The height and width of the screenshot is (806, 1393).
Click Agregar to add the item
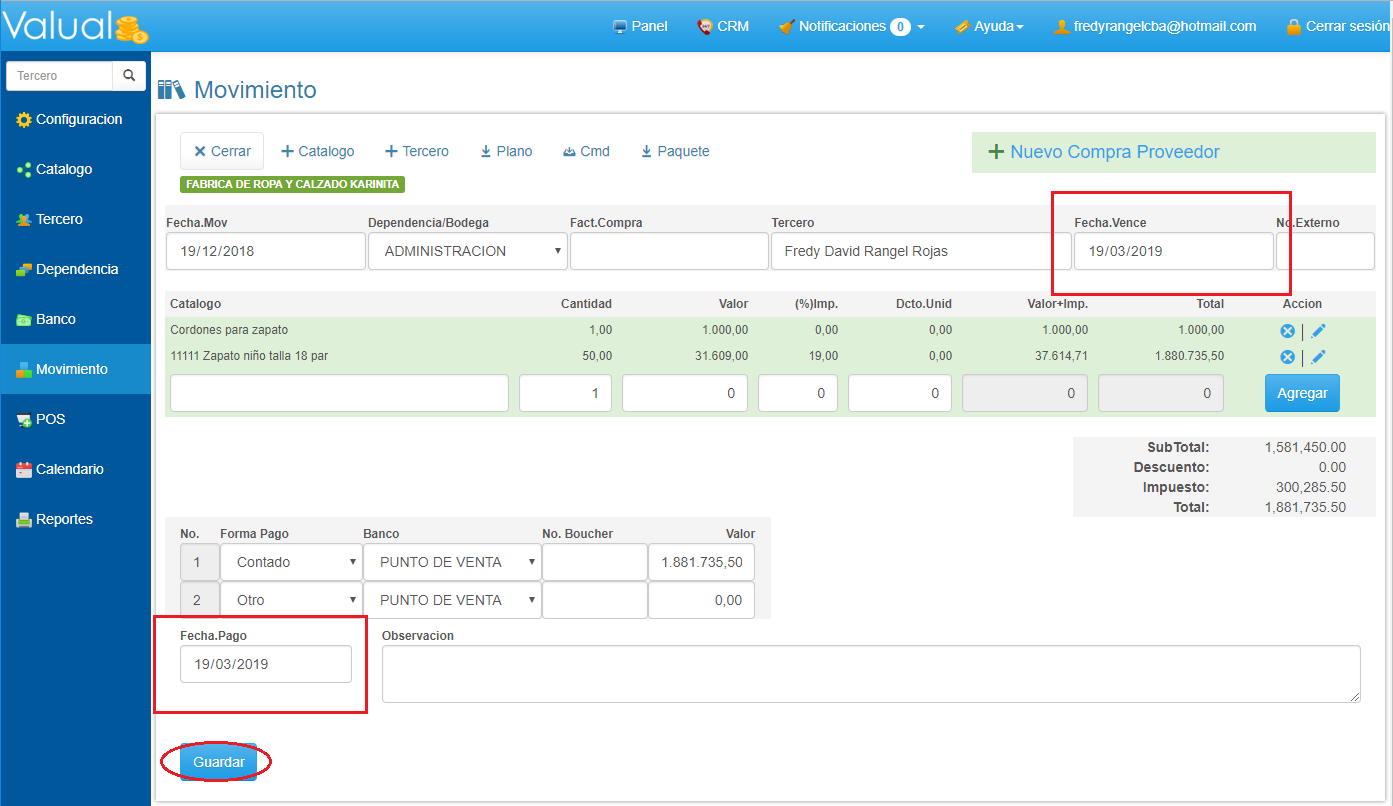click(1301, 393)
